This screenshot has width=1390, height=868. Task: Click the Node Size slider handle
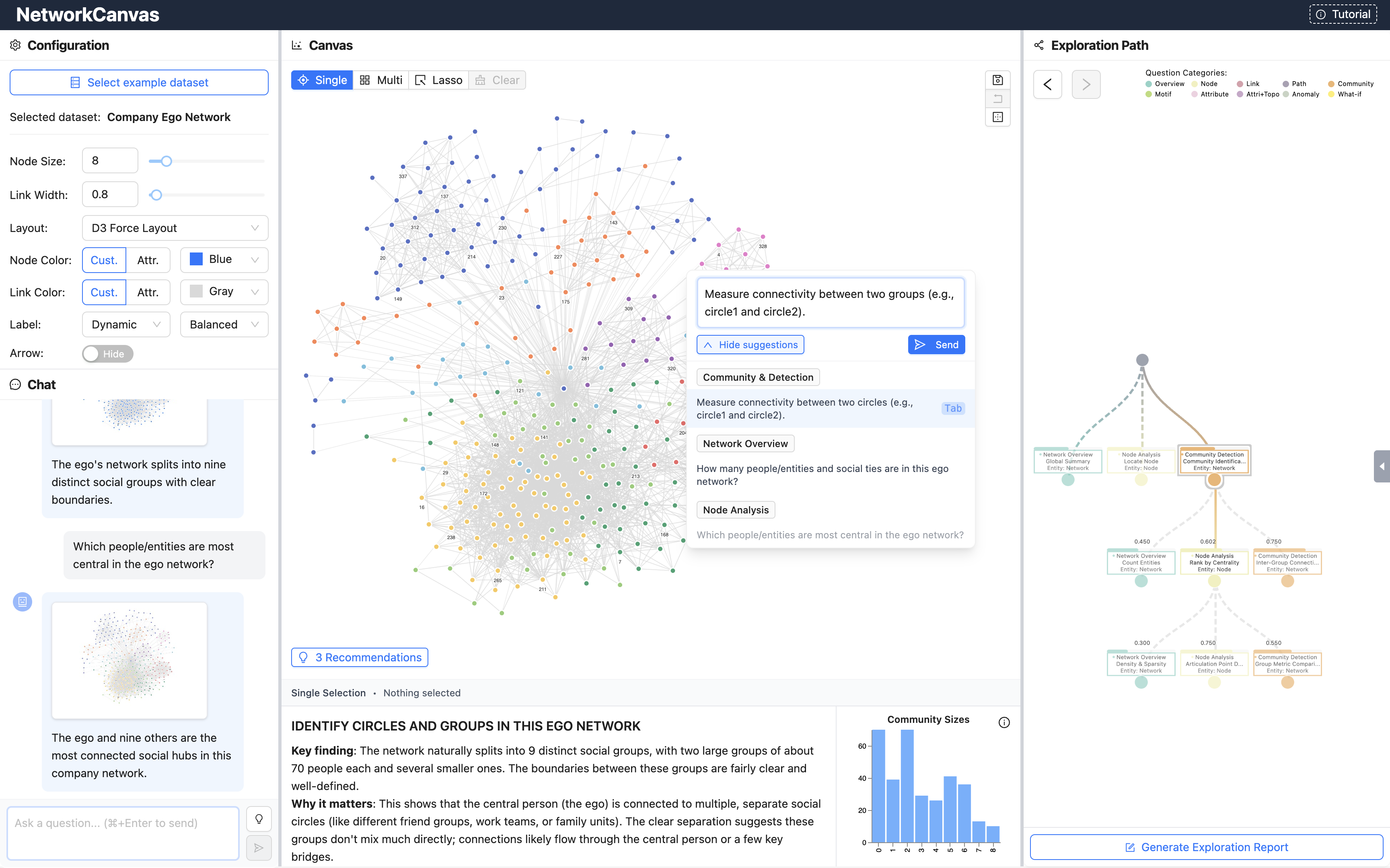point(167,161)
